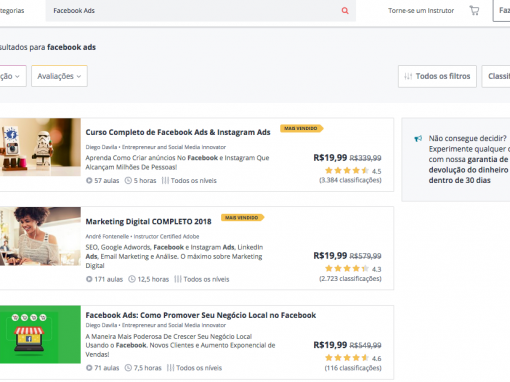Image resolution: width=510 pixels, height=382 pixels.
Task: Click the level bars icon in Marketing Digital course
Action: point(178,279)
